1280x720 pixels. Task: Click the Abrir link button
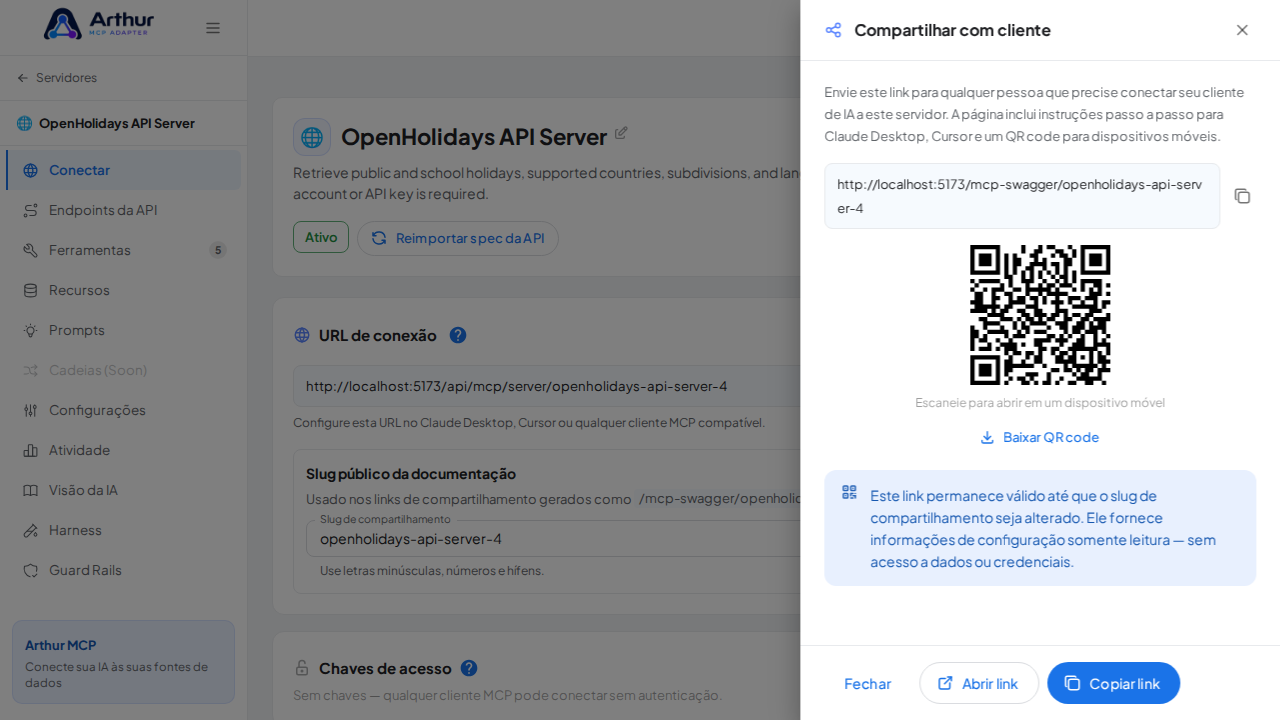point(979,683)
